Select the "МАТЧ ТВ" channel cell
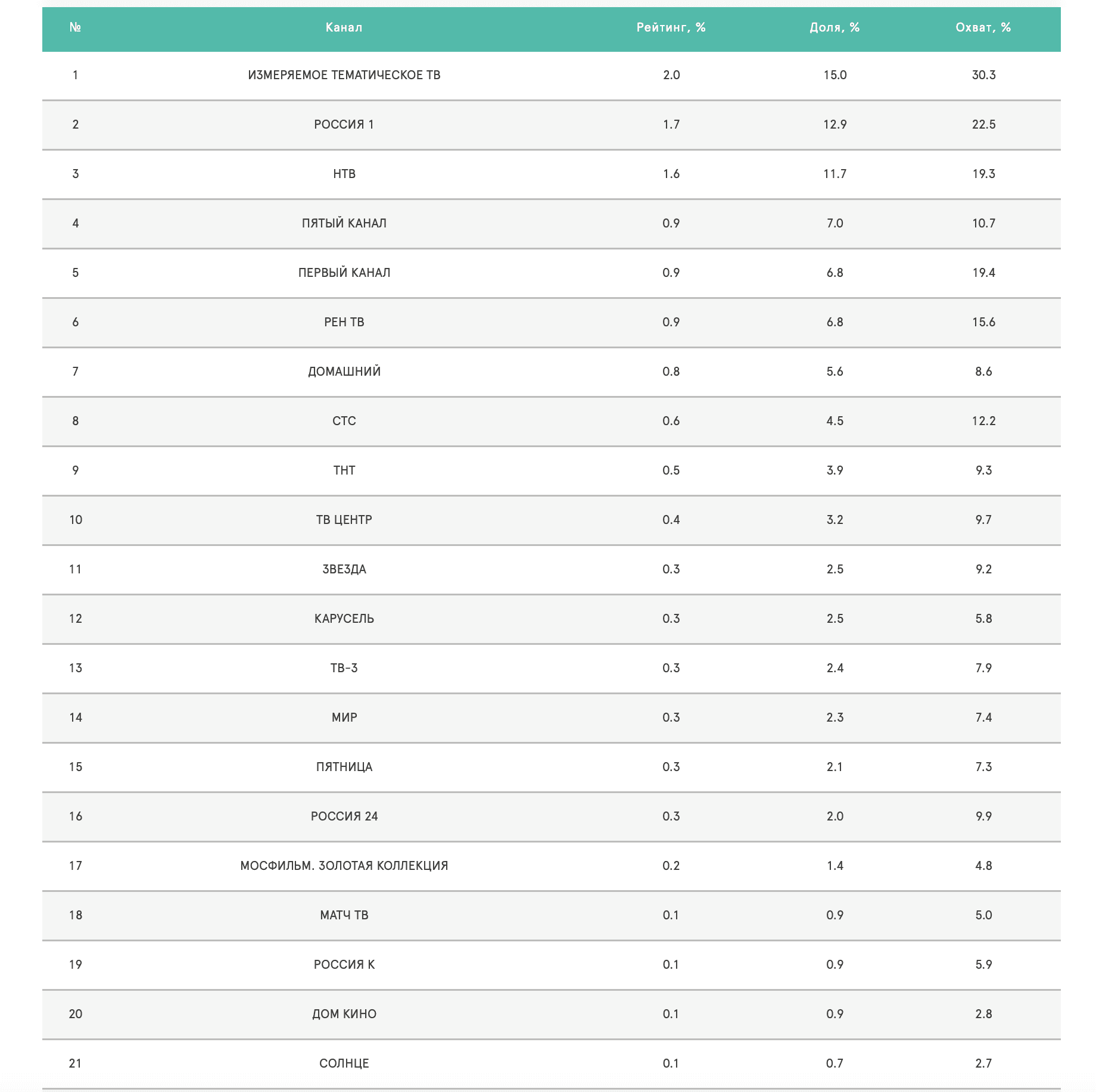This screenshot has width=1096, height=1092. 344,915
